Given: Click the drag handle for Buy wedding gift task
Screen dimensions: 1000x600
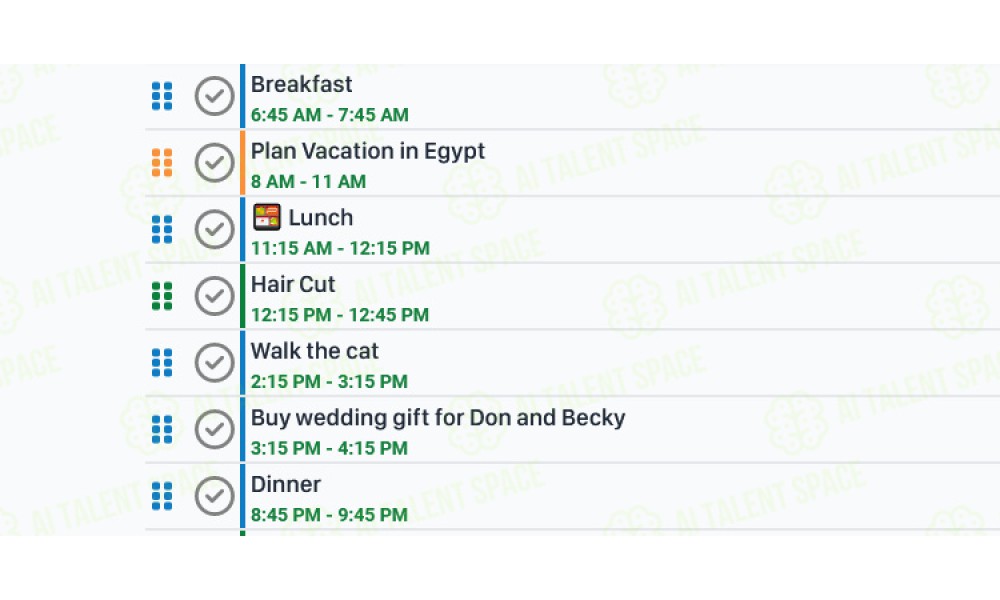Looking at the screenshot, I should 162,429.
